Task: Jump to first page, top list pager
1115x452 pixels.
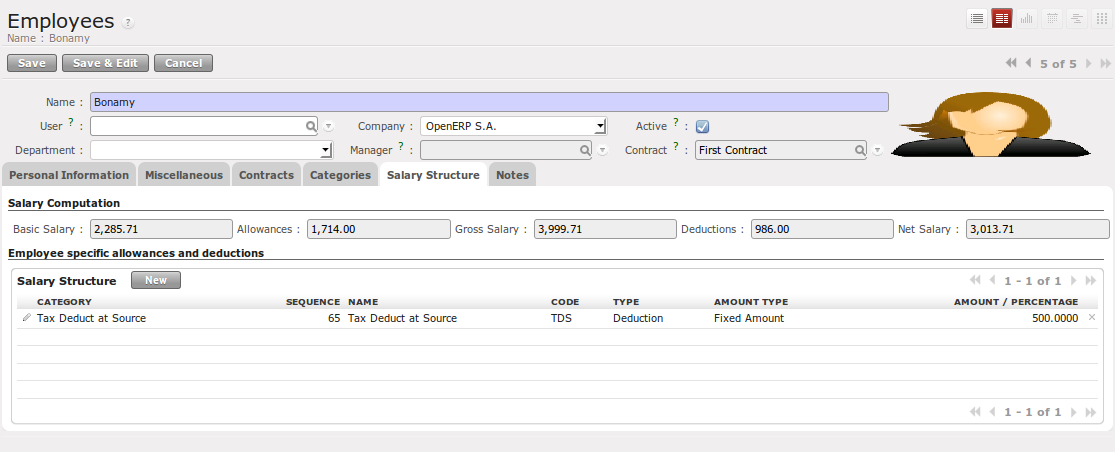Action: 975,281
